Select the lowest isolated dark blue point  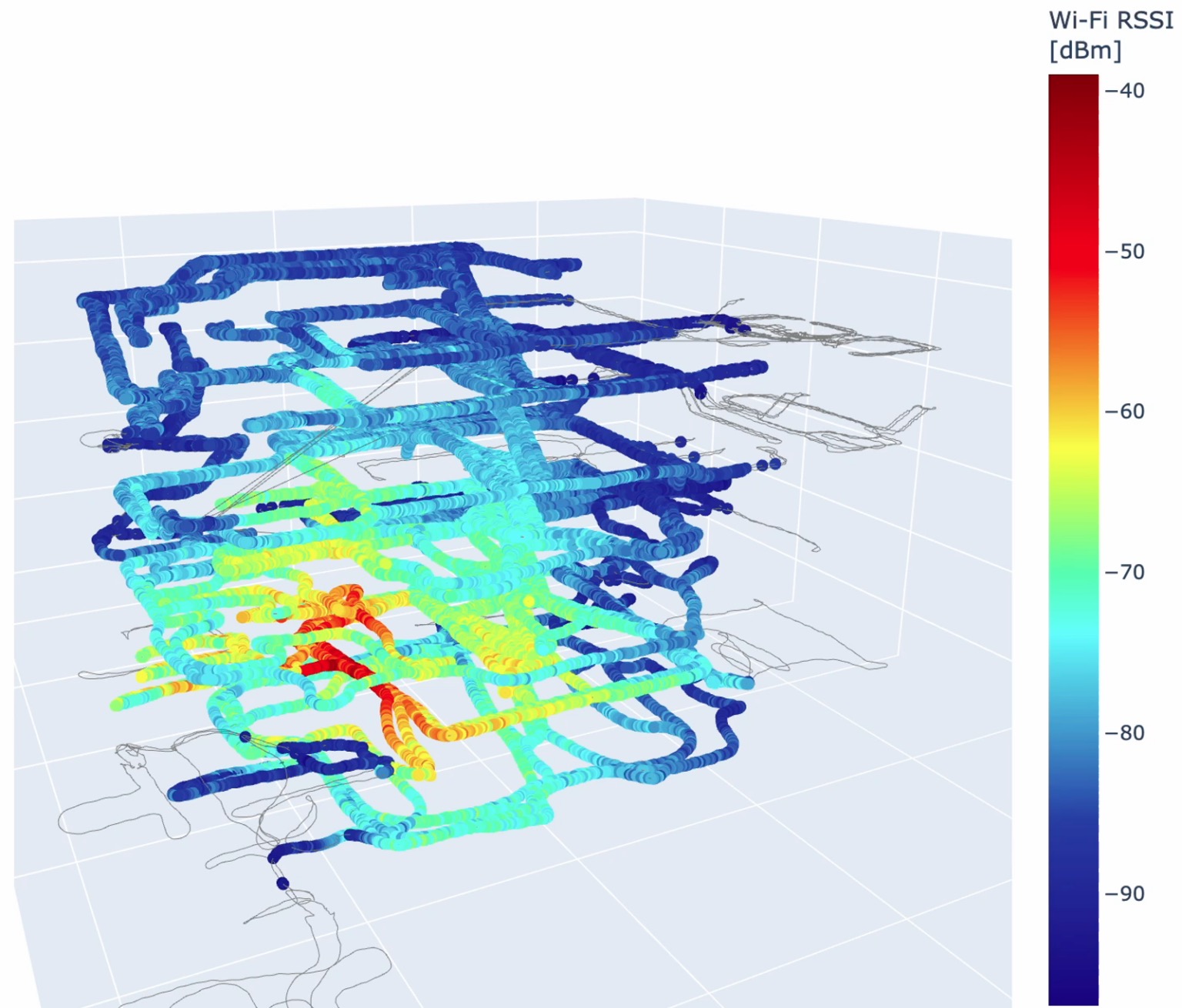[x=282, y=883]
